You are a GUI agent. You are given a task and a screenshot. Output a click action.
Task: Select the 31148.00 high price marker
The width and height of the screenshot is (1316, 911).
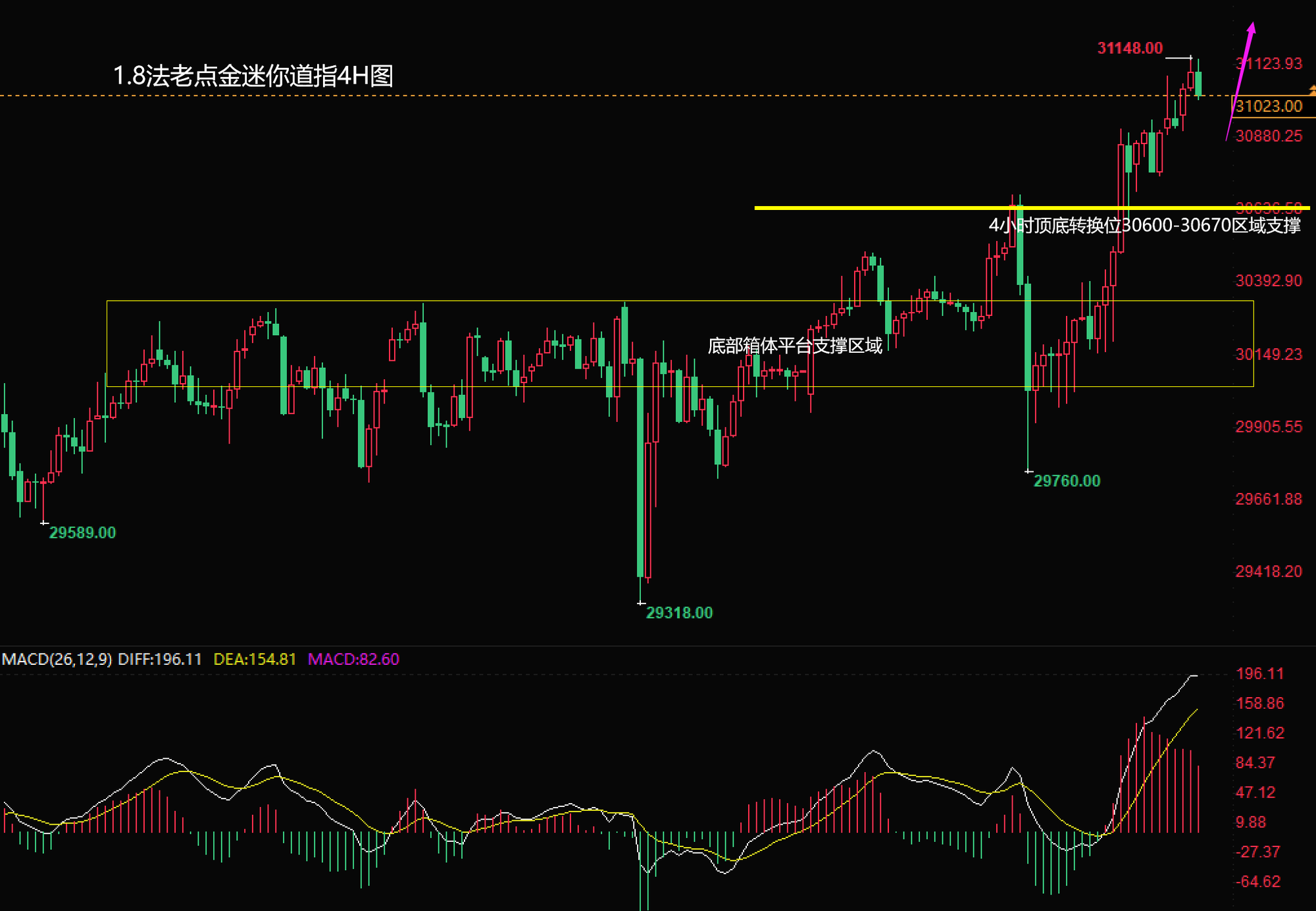1130,48
